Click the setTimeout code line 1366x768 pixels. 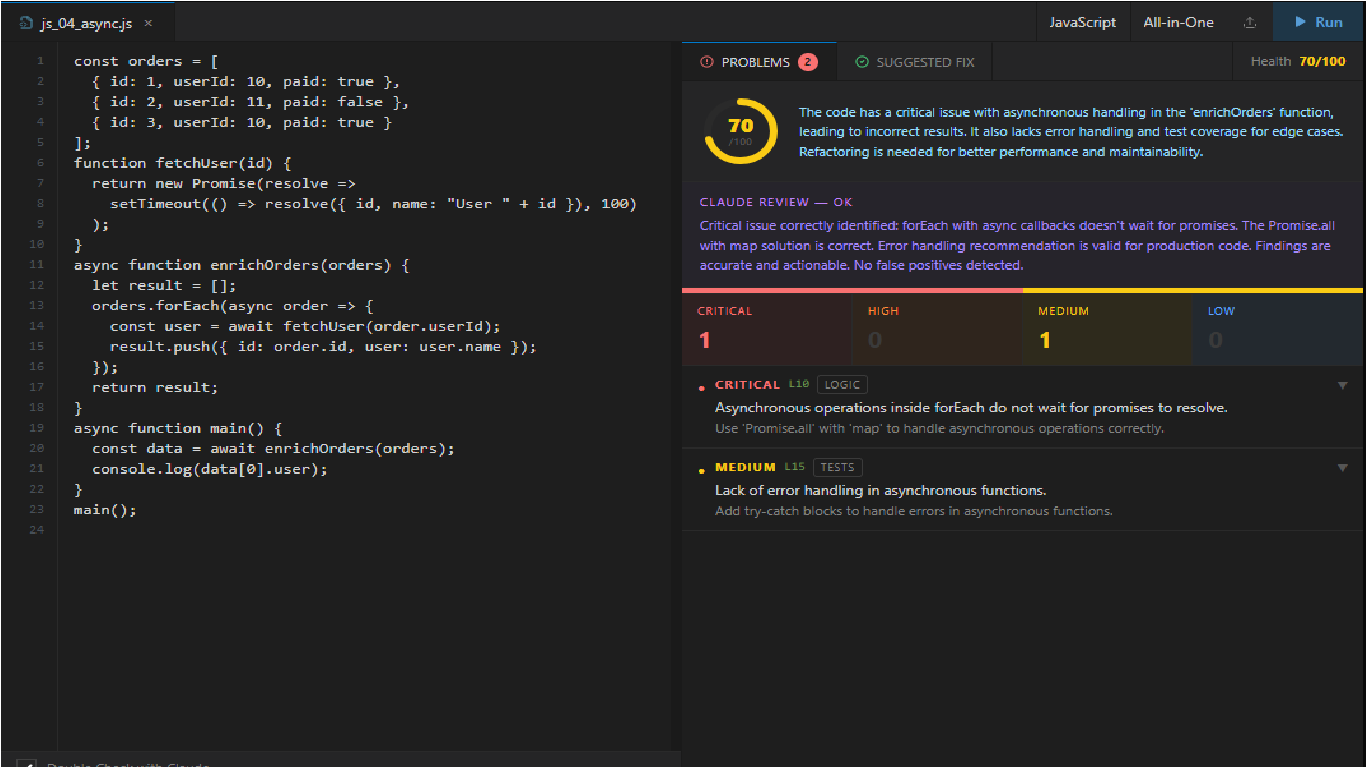pos(373,204)
